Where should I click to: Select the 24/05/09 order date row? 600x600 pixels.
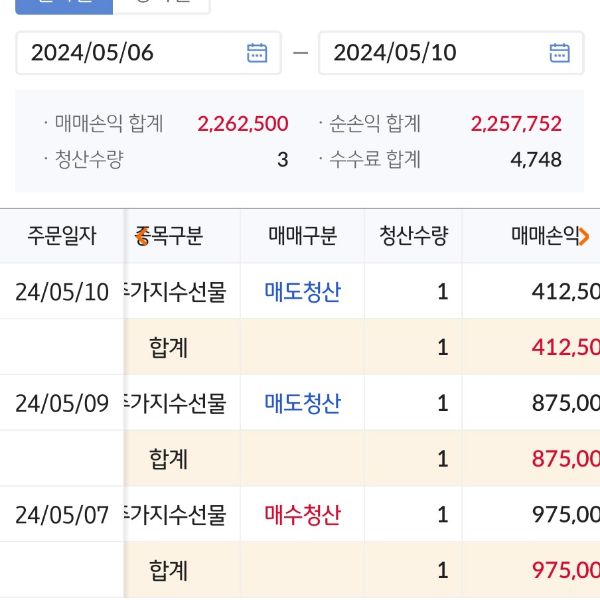point(62,403)
